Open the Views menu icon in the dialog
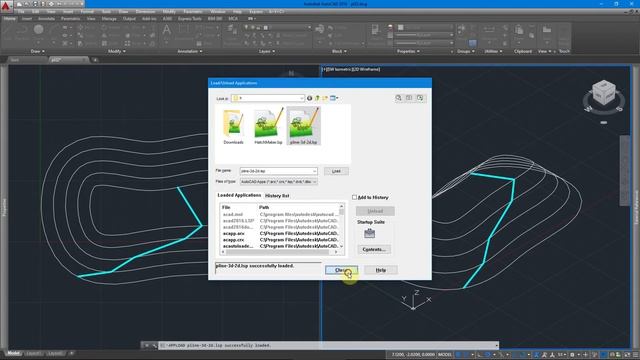The height and width of the screenshot is (360, 640). (x=334, y=98)
